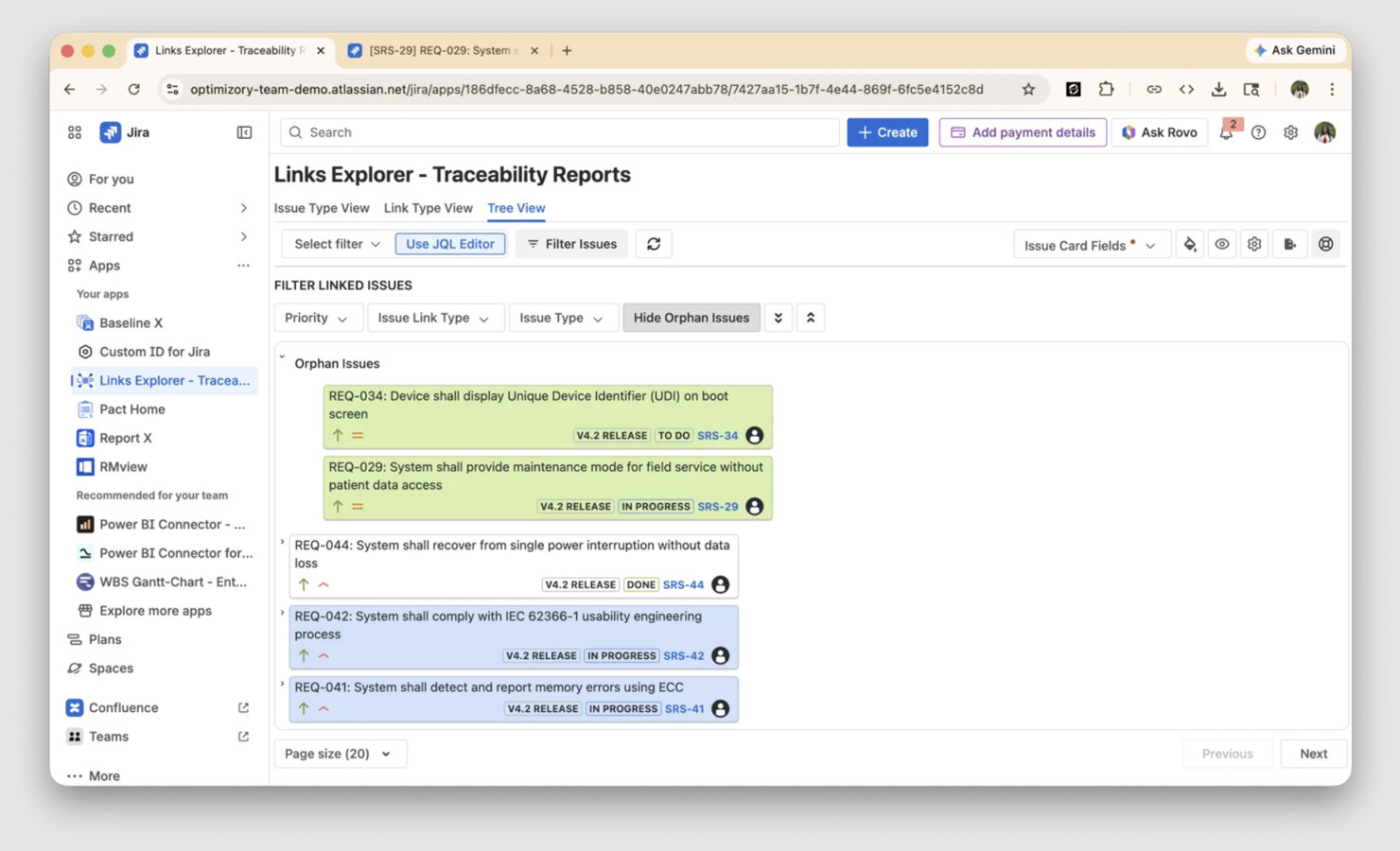1400x851 pixels.
Task: Open the report settings gear in toolbar
Action: (x=1254, y=245)
